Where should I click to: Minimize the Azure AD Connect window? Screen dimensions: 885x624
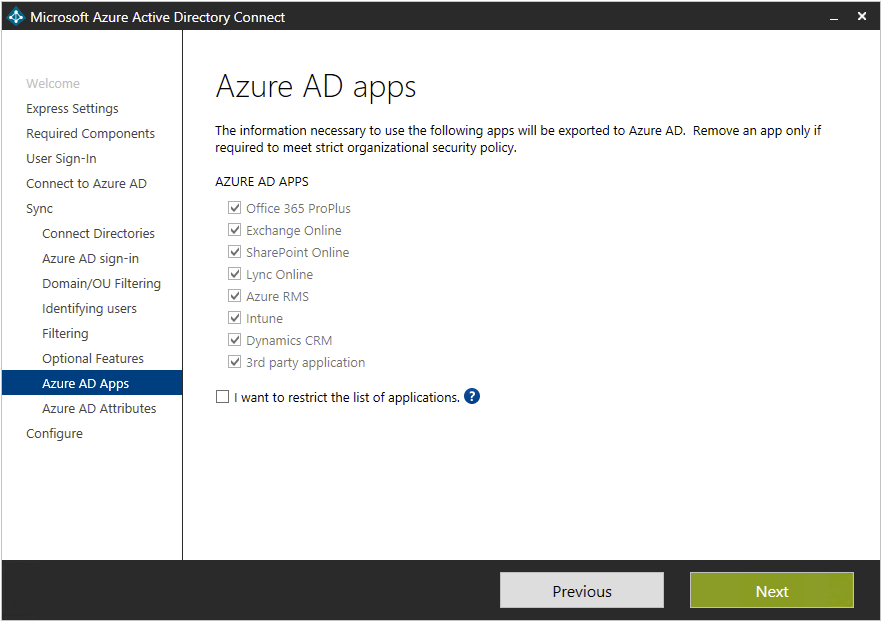pyautogui.click(x=834, y=17)
